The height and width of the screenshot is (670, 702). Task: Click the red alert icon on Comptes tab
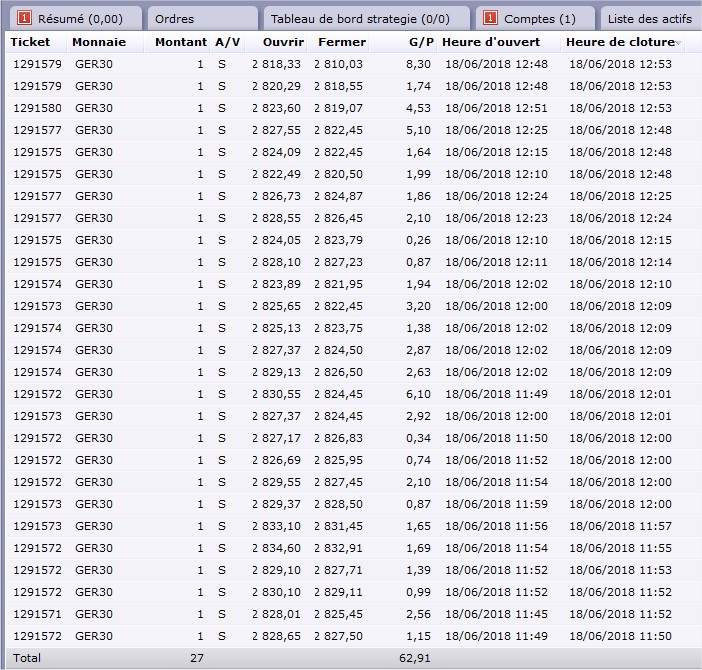pyautogui.click(x=490, y=18)
